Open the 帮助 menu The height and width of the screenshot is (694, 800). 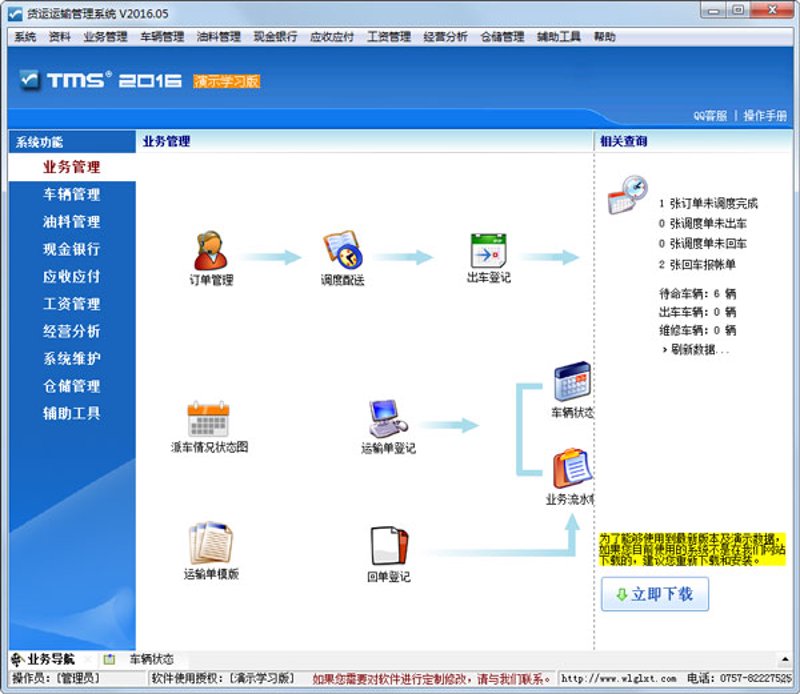click(x=605, y=37)
